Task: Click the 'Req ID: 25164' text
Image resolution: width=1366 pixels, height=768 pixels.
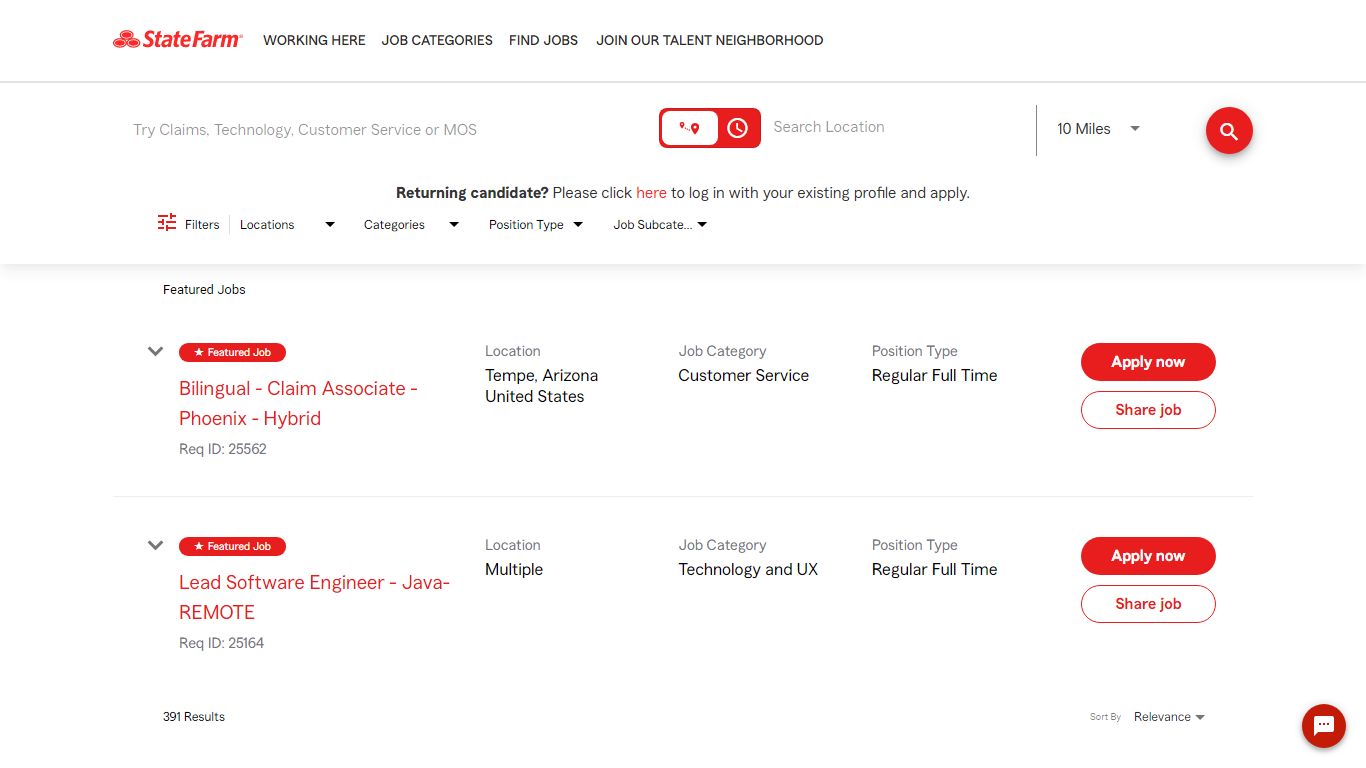Action: coord(222,643)
